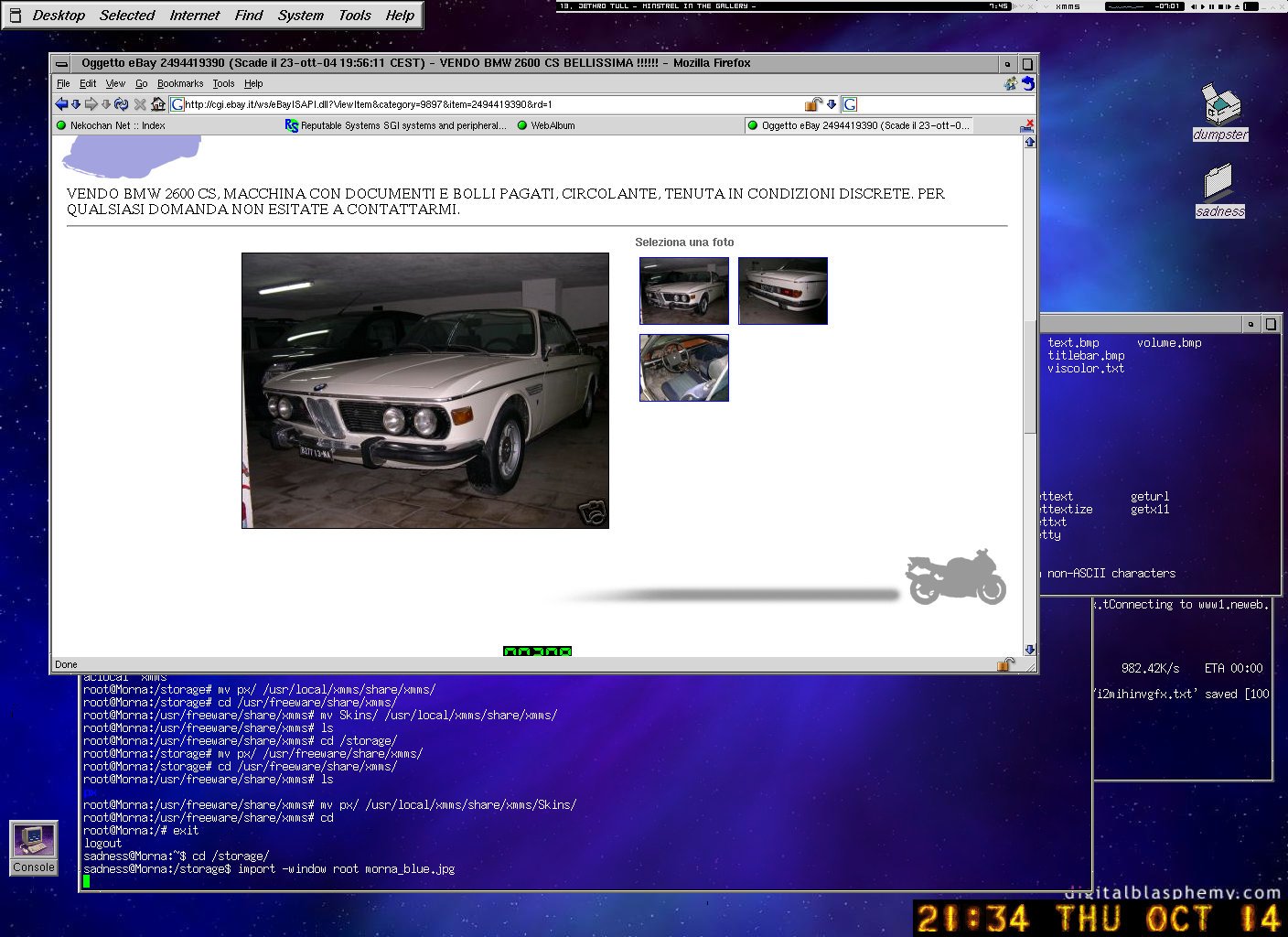Click the Go arrow beside the address bar
Image resolution: width=1288 pixels, height=937 pixels.
click(832, 104)
